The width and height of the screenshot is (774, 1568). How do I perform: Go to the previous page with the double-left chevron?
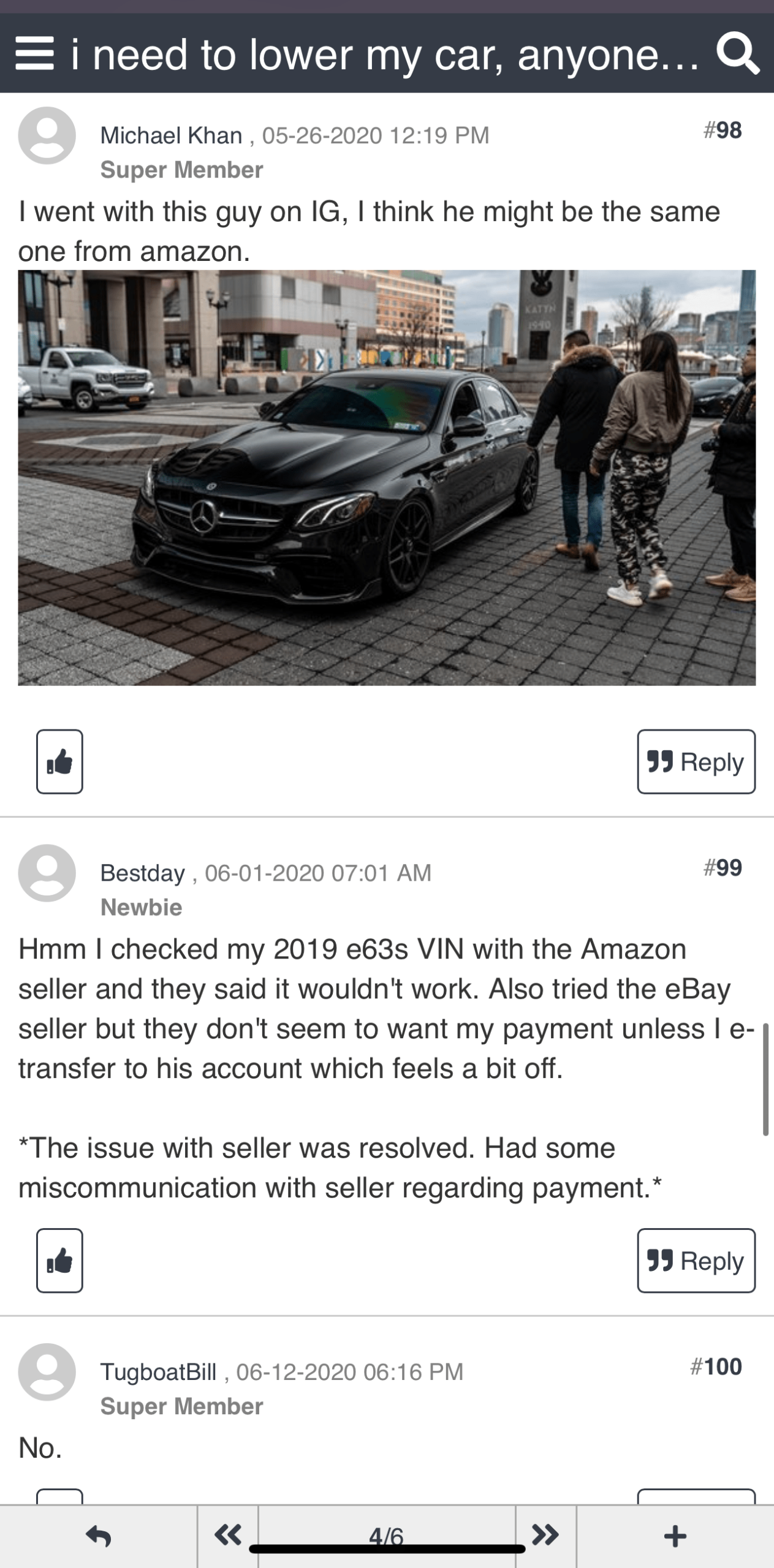click(x=228, y=1536)
